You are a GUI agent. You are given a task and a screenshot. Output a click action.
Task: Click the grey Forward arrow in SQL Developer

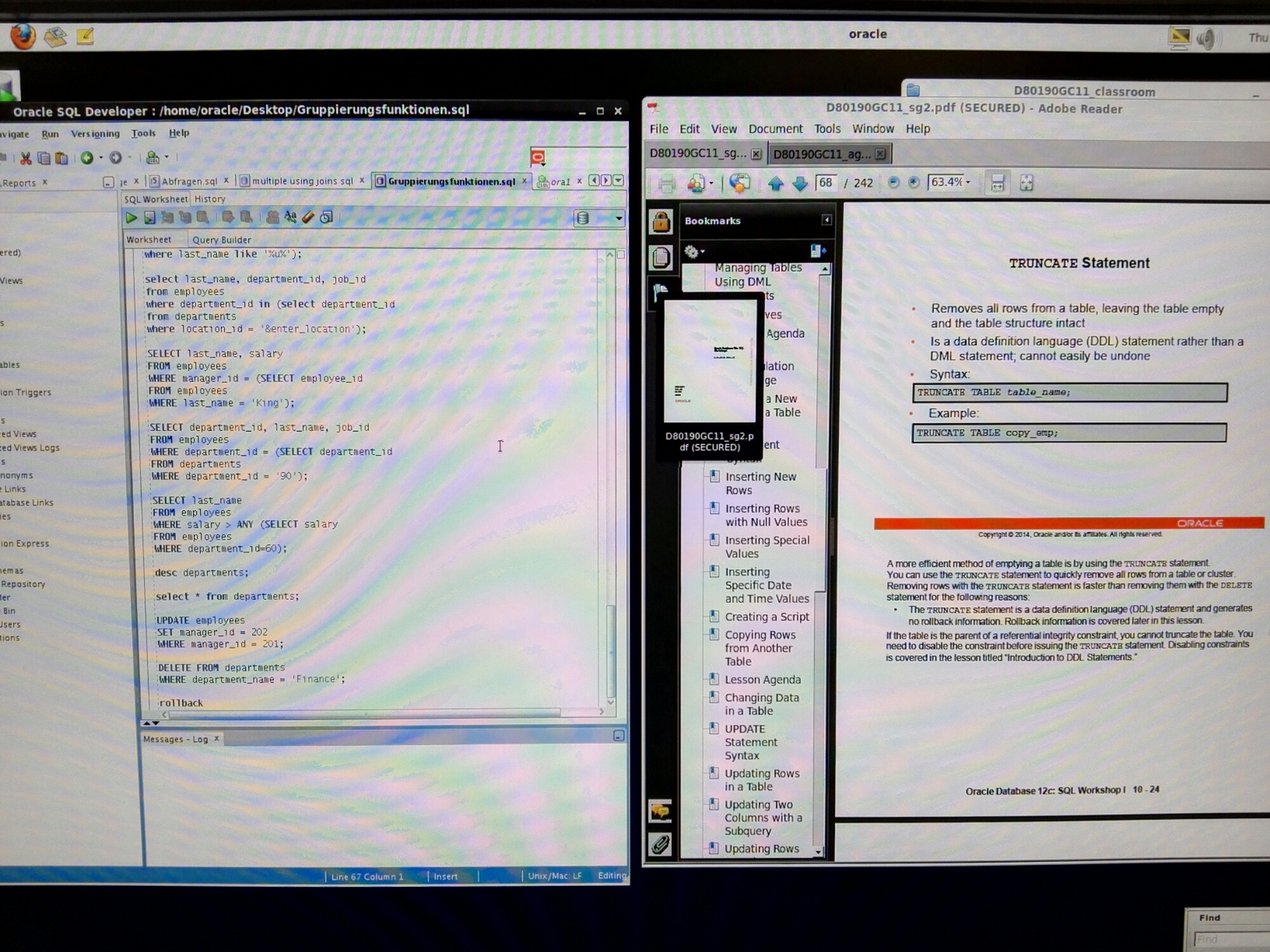[116, 157]
